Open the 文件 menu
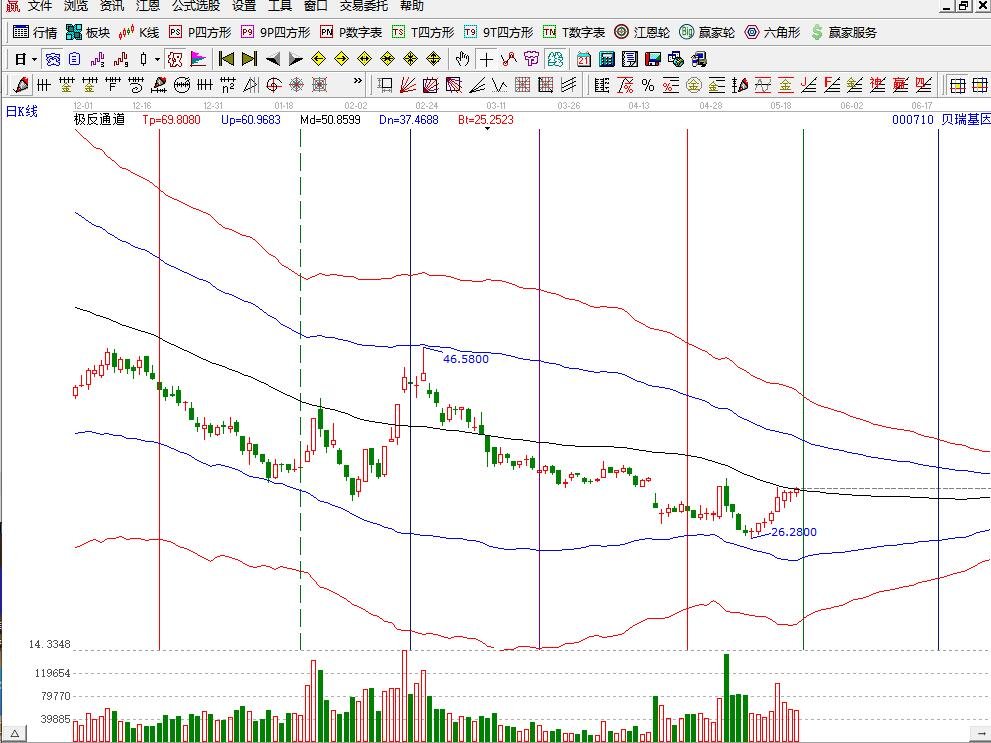Image resolution: width=991 pixels, height=743 pixels. coord(39,6)
